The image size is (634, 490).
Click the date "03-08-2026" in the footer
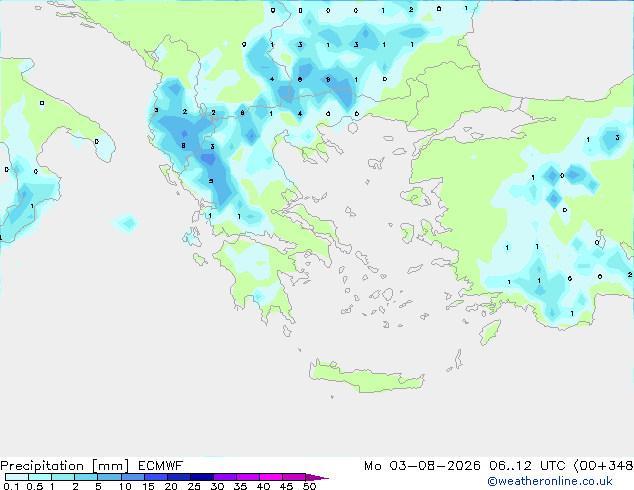coord(435,466)
